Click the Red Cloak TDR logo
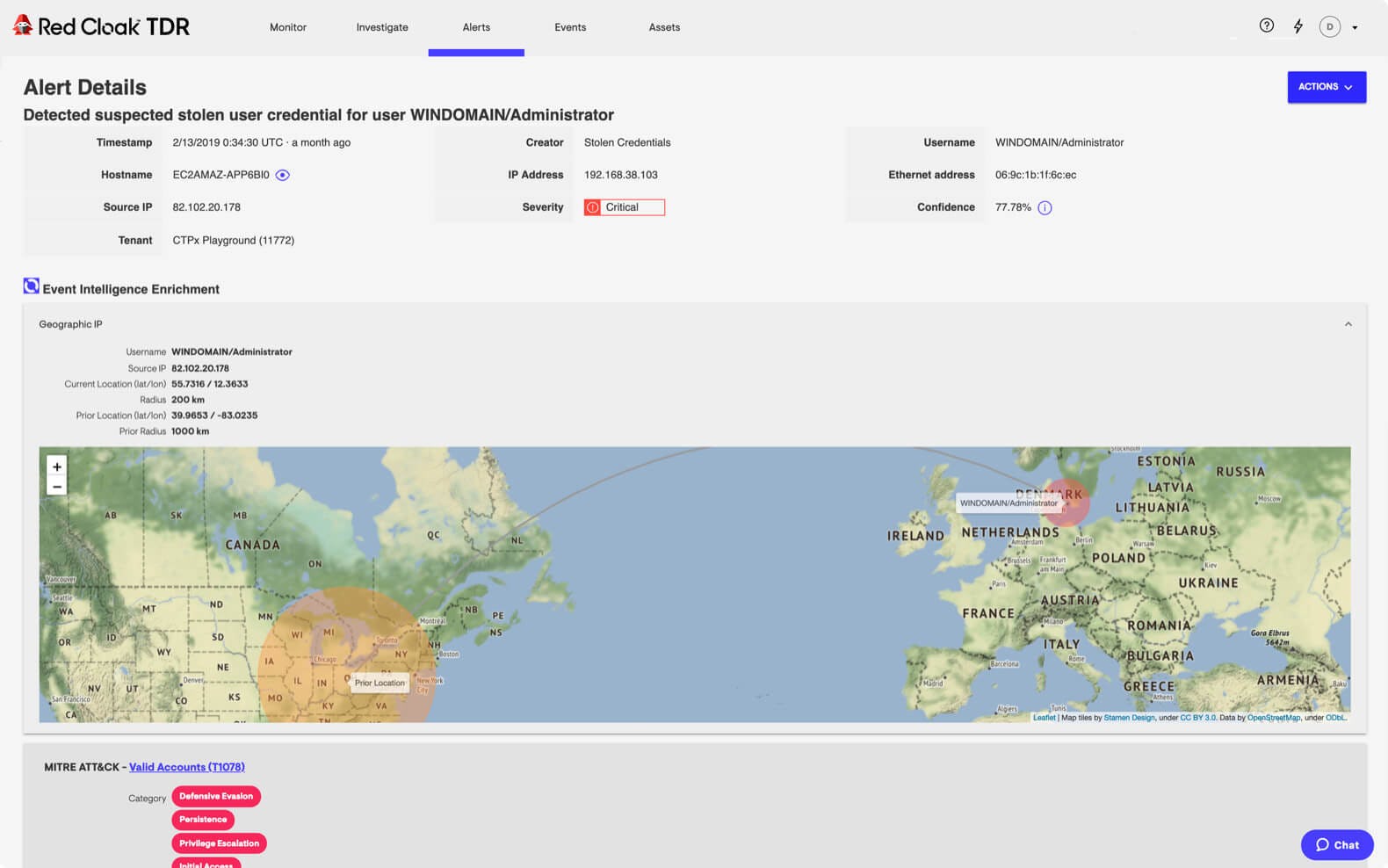The width and height of the screenshot is (1388, 868). (101, 26)
